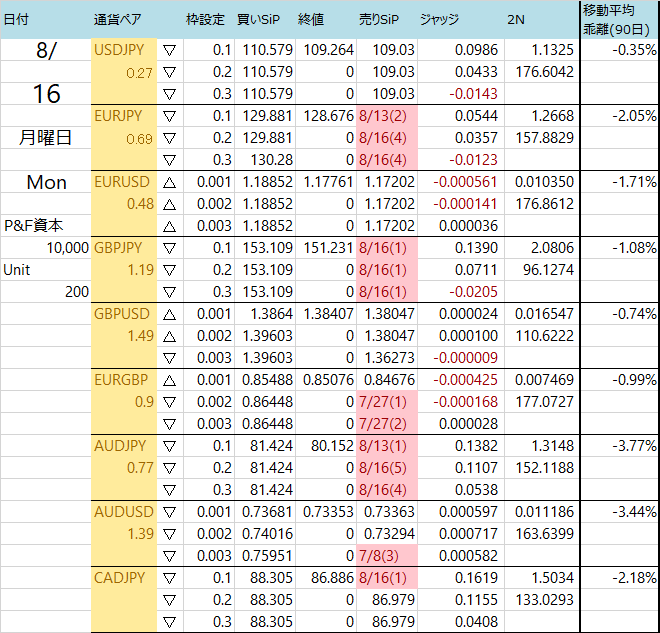Click the up triangle in the GBPUSD row
Screen dimensions: 660x633
tap(169, 314)
